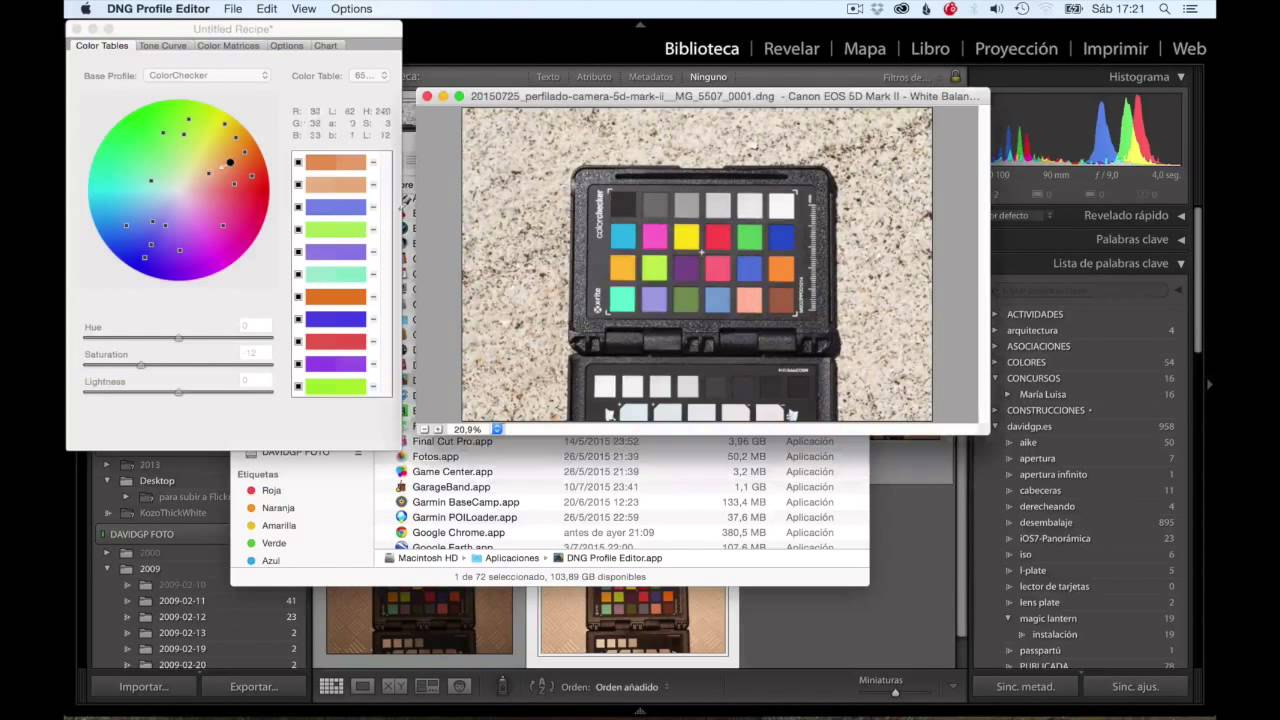This screenshot has width=1280, height=720.
Task: Select second ColorChecker thumbnail in Lightroom grid
Action: coord(633,622)
